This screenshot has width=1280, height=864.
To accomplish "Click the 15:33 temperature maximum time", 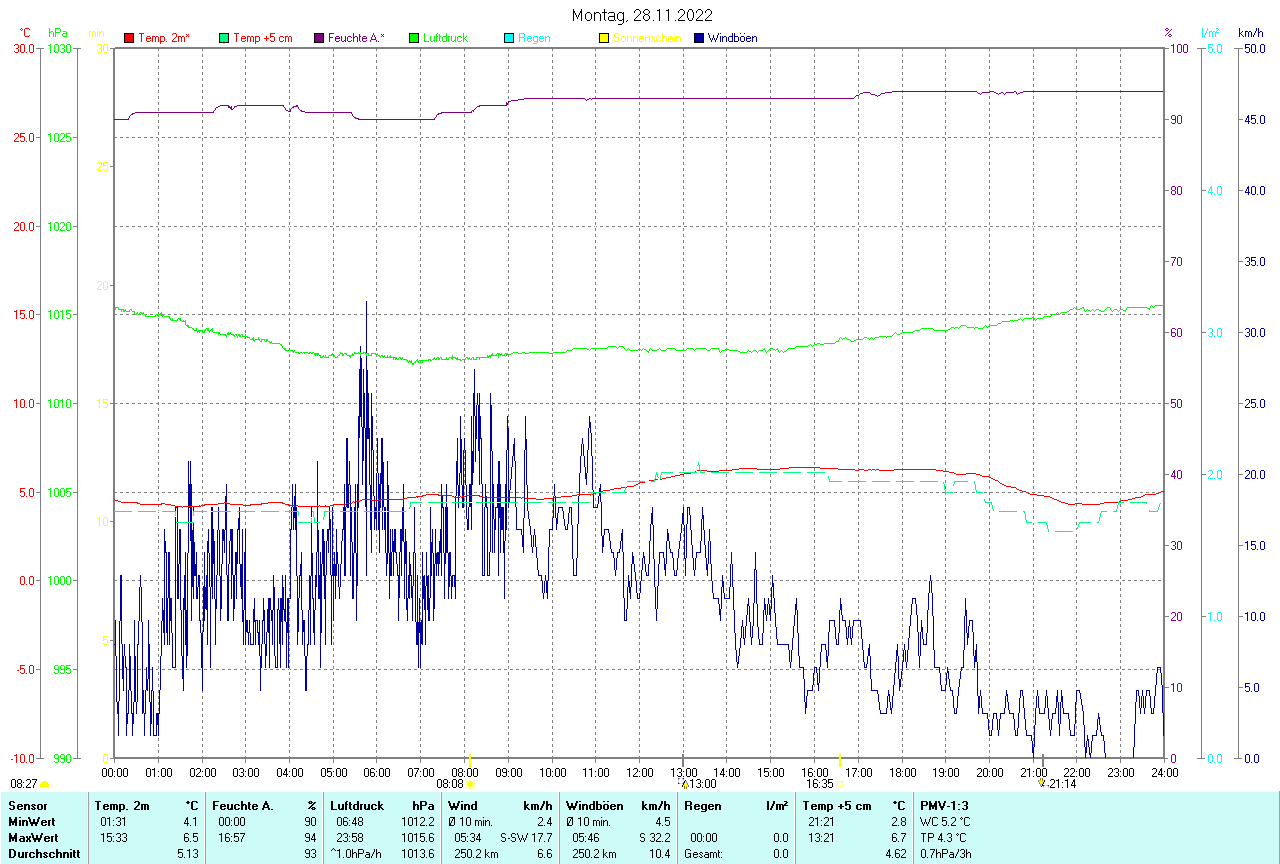I will click(x=114, y=838).
